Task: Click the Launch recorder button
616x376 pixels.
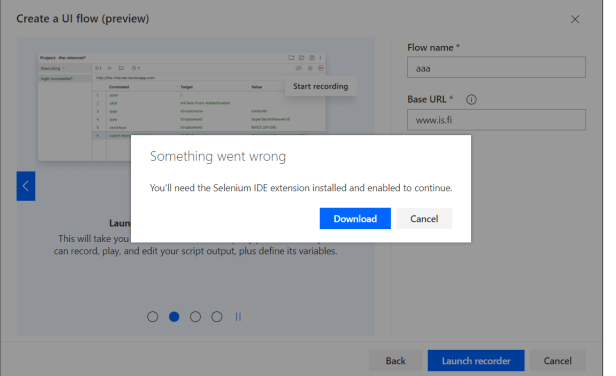Action: tap(476, 361)
